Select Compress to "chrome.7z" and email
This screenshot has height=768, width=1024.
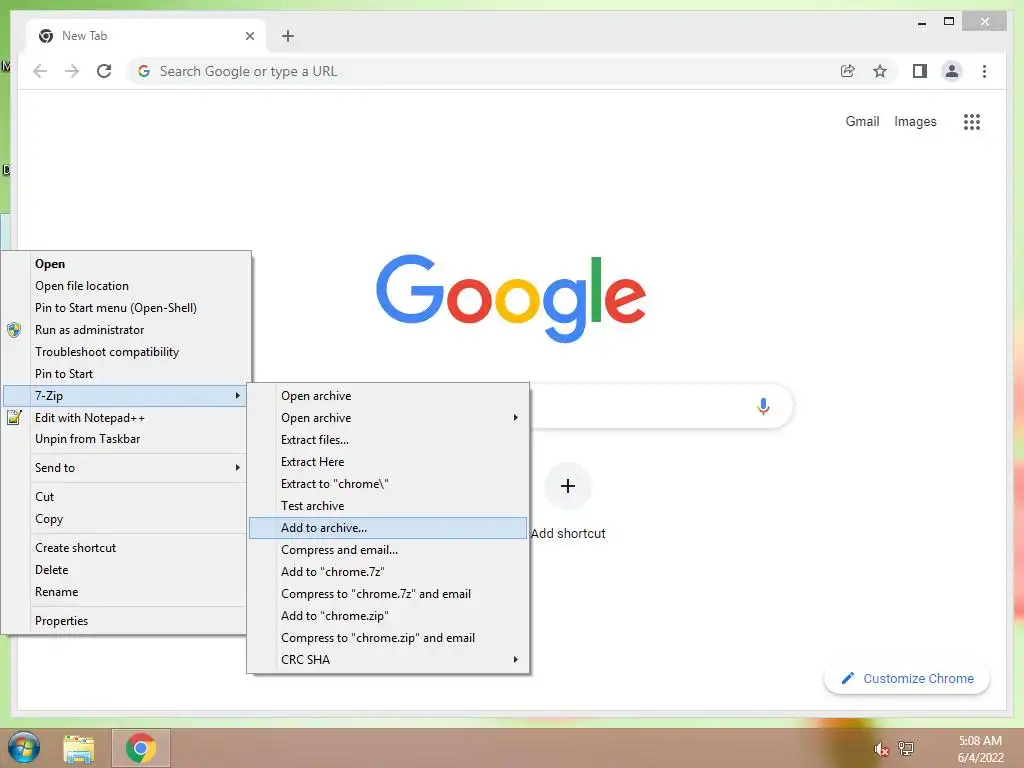pos(388,594)
